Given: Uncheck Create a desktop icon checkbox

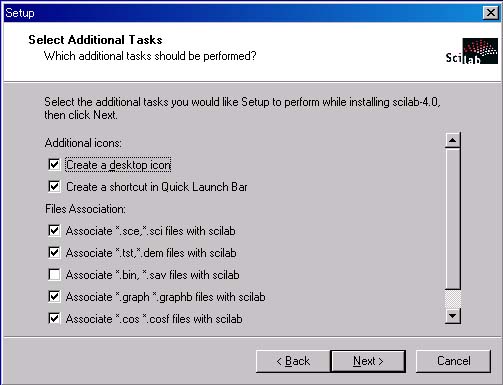Looking at the screenshot, I should point(54,164).
